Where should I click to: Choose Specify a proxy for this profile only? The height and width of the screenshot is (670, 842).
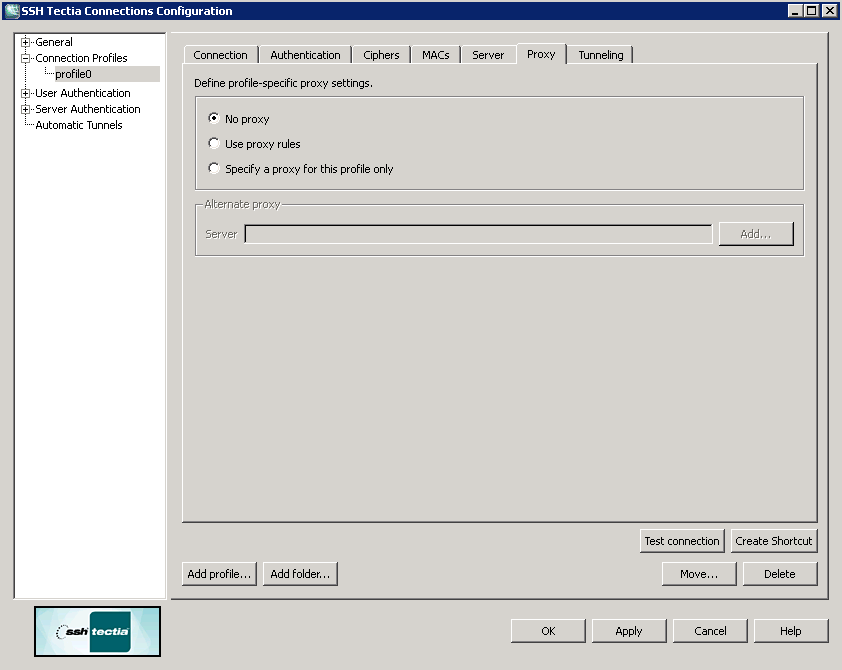[213, 168]
